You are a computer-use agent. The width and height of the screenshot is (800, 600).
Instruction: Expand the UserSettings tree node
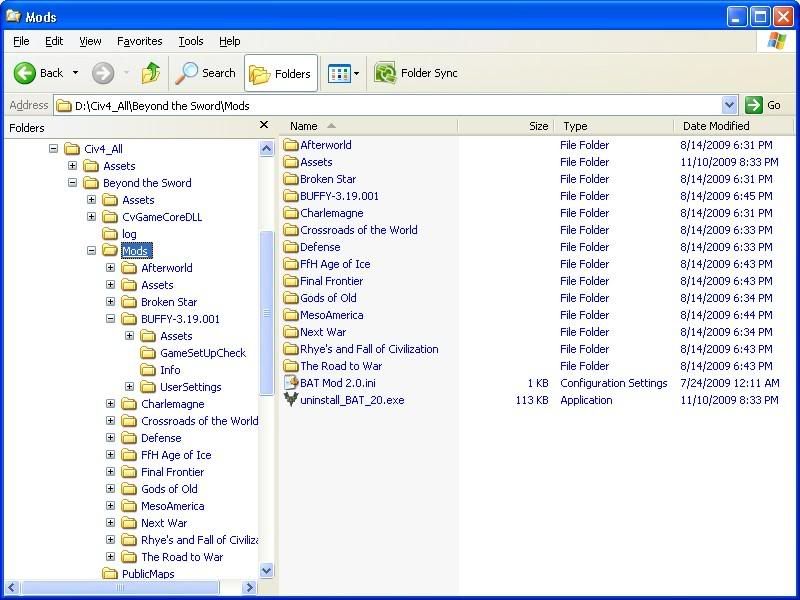pos(129,386)
